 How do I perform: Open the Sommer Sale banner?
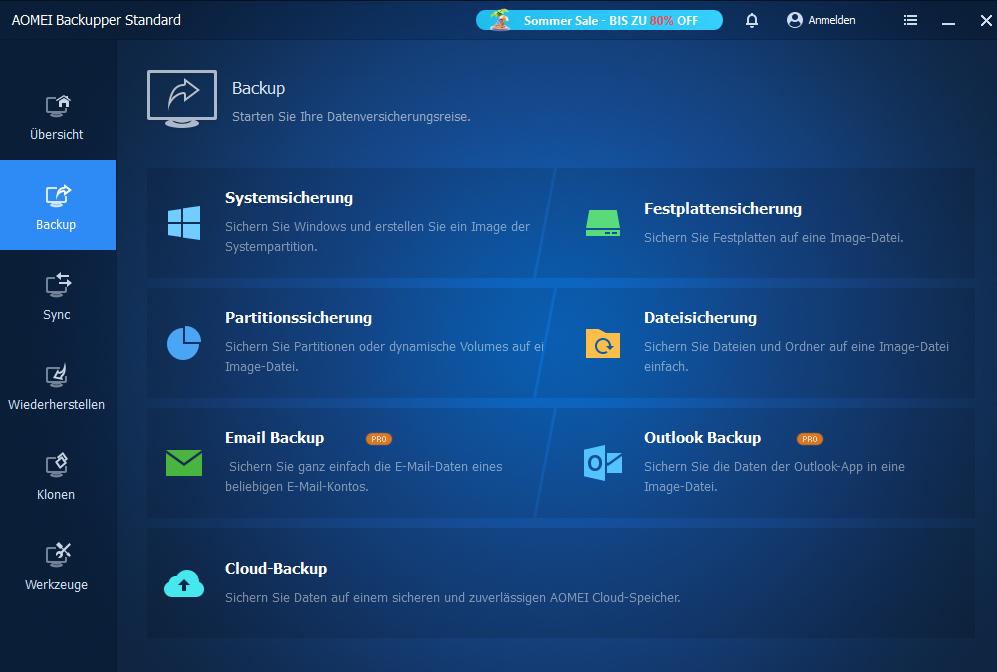[x=599, y=20]
